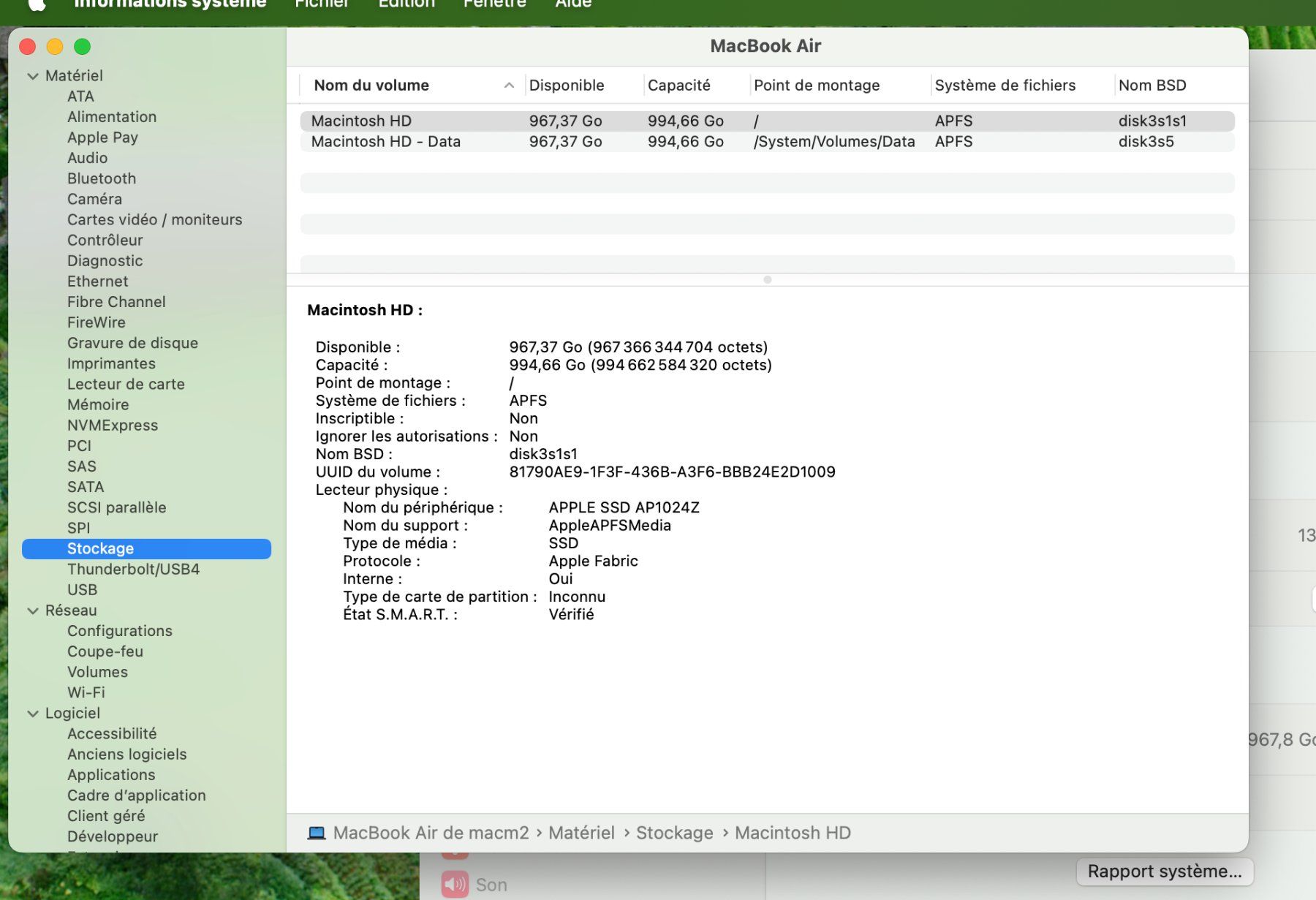Select SCSI parallèle in the sidebar
The width and height of the screenshot is (1316, 900).
(116, 507)
